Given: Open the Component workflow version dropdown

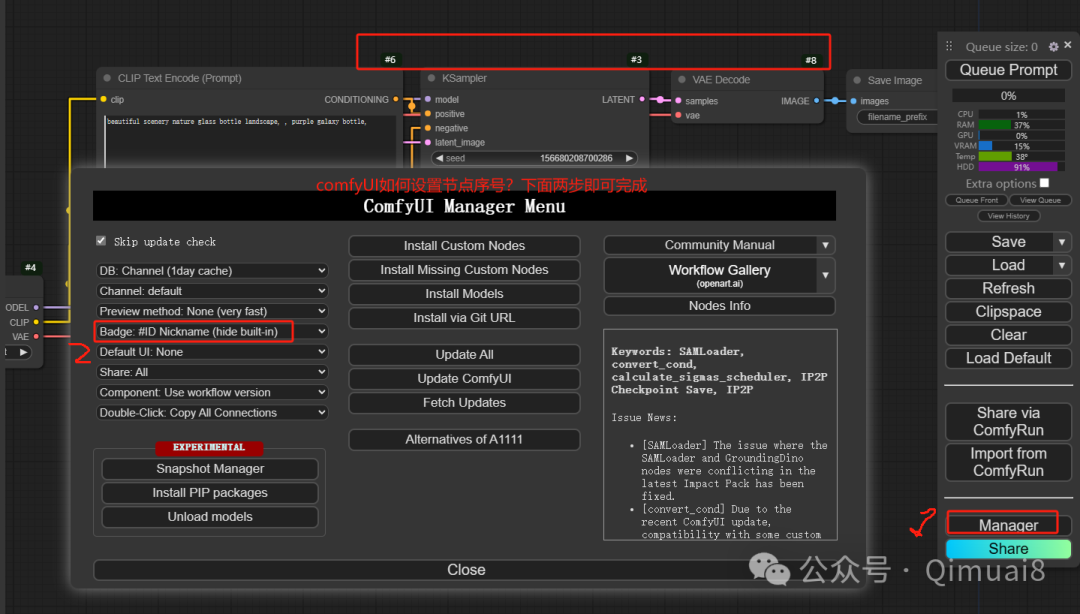Looking at the screenshot, I should (212, 392).
